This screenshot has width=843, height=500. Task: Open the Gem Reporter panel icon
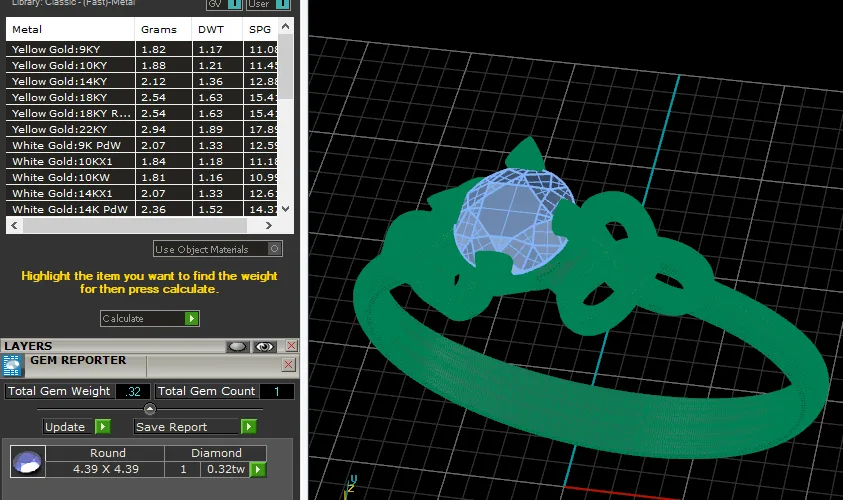pos(12,366)
